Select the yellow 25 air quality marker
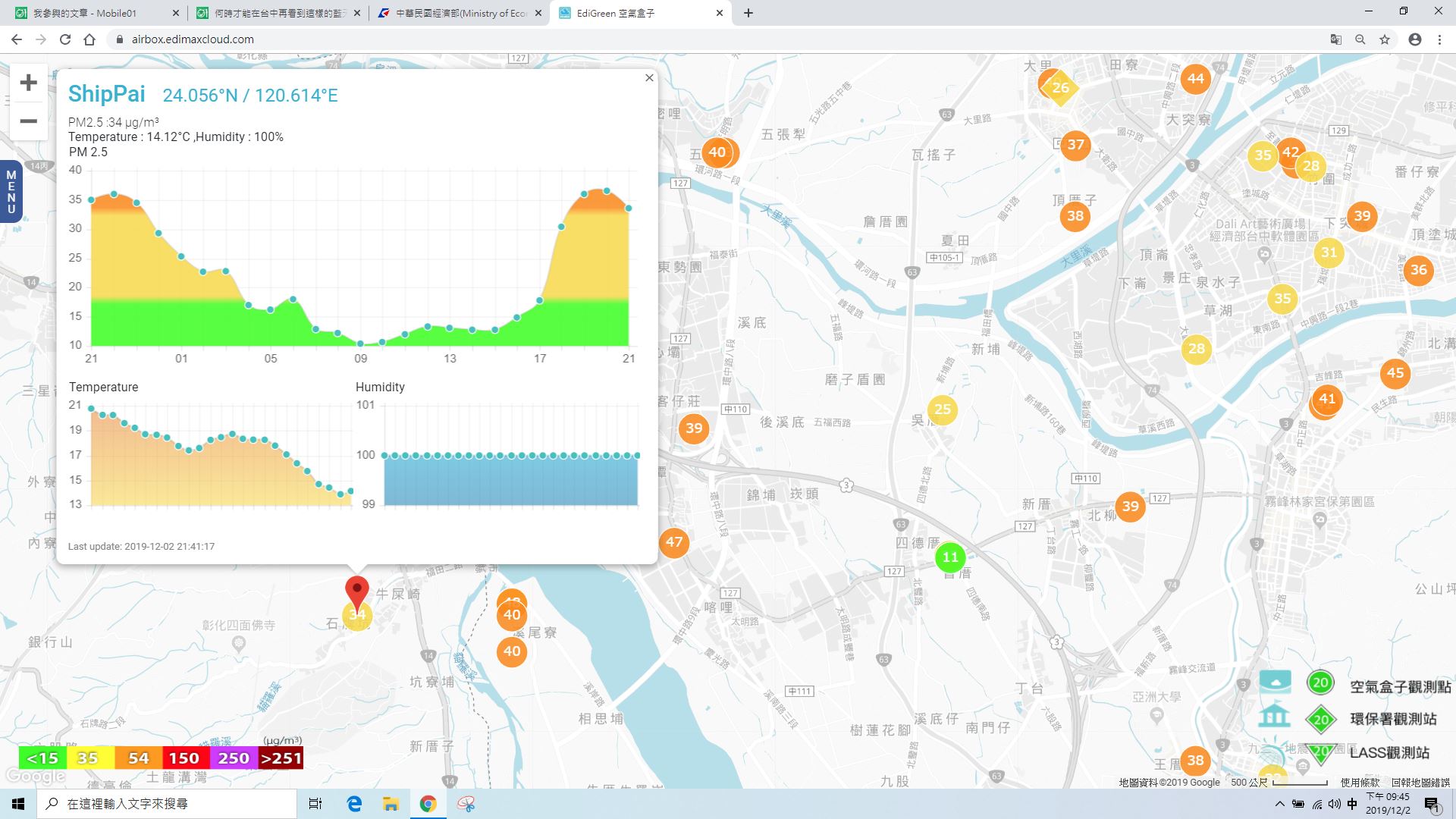 coord(943,409)
